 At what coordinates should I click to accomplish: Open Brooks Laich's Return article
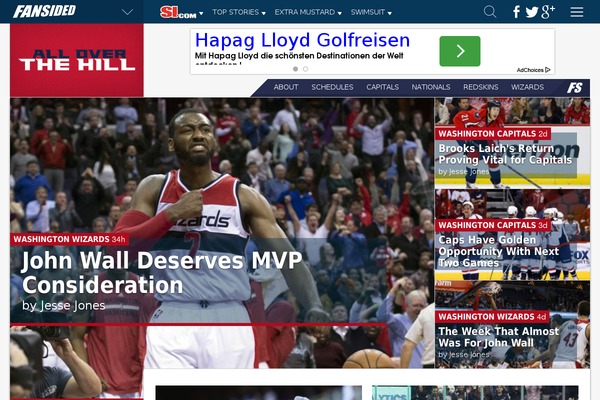coord(505,154)
